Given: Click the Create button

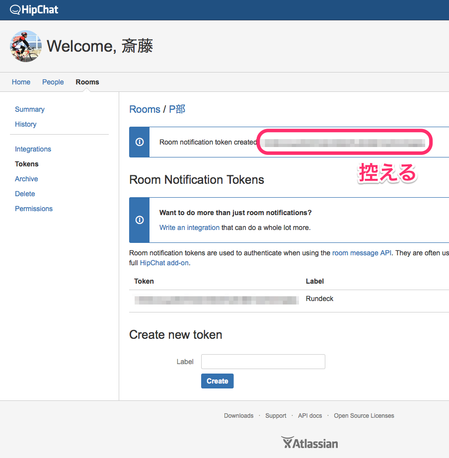Looking at the screenshot, I should pyautogui.click(x=217, y=381).
